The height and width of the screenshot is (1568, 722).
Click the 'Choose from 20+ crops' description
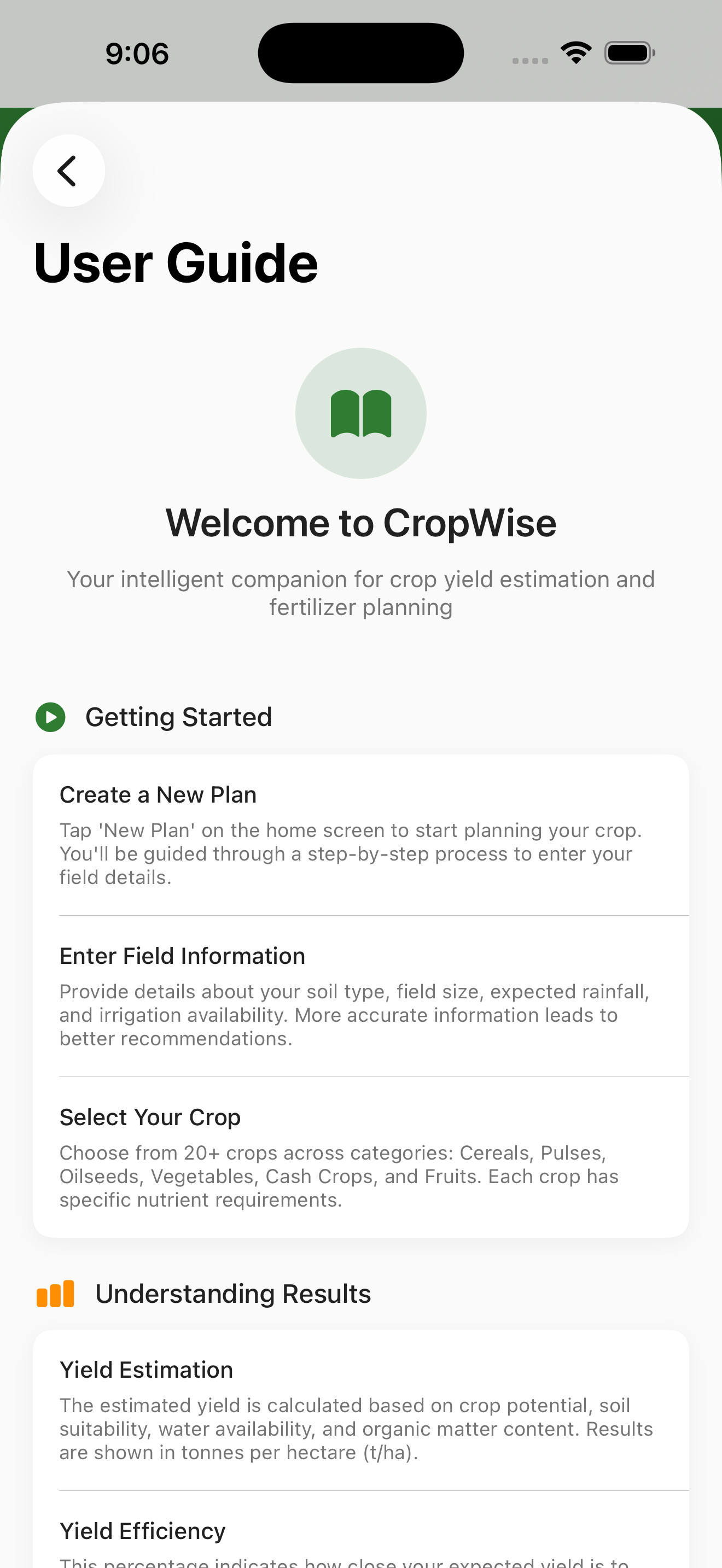pos(339,1177)
